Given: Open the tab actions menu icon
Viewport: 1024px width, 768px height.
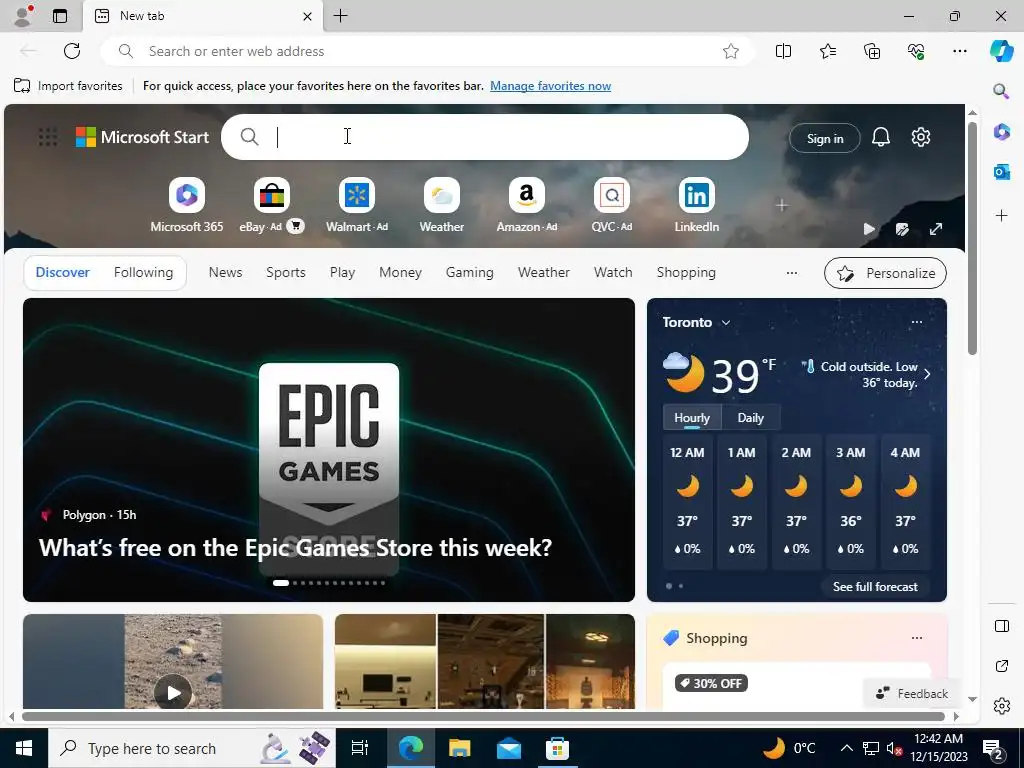Looking at the screenshot, I should point(60,16).
